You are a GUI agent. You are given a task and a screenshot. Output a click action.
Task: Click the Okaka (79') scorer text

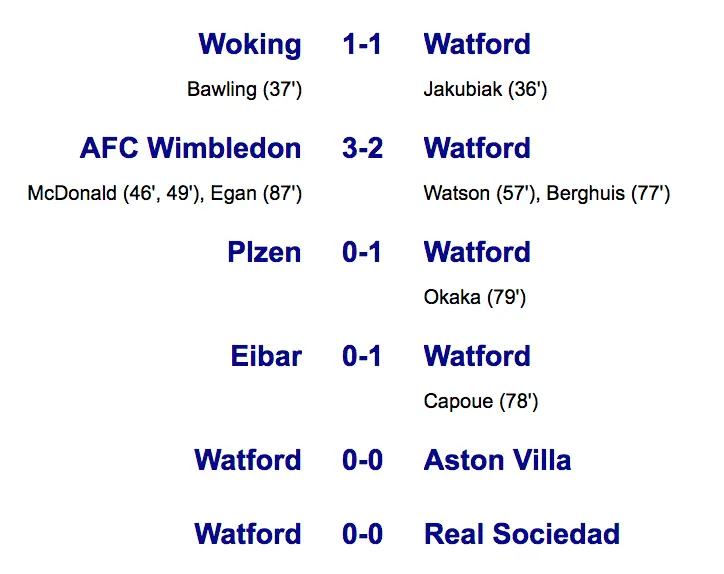[475, 298]
